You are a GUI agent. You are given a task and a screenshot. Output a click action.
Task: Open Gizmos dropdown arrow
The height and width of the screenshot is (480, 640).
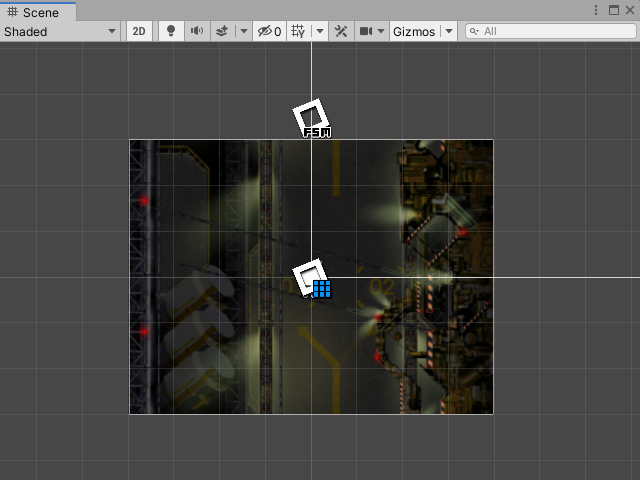pos(449,31)
